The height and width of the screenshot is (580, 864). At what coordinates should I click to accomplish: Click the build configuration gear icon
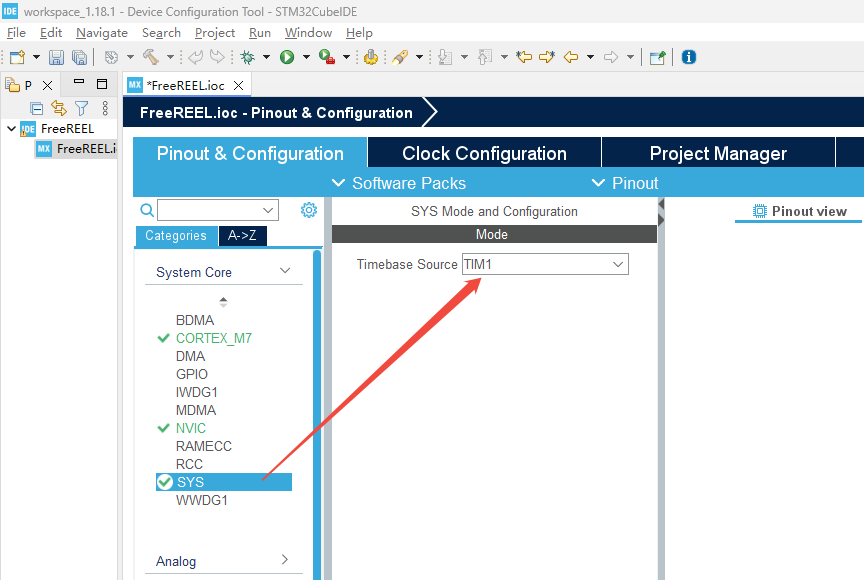coord(111,57)
